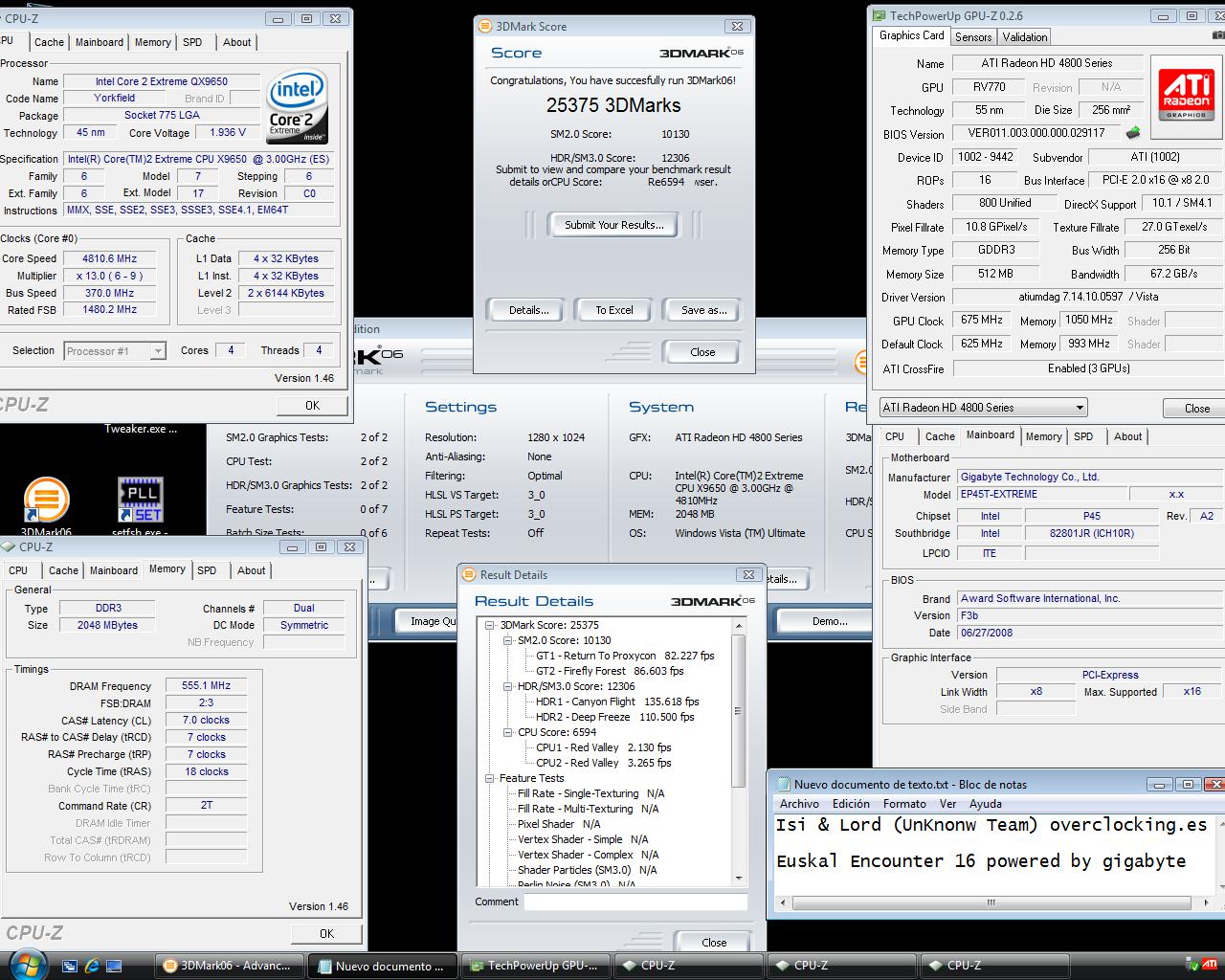The height and width of the screenshot is (980, 1225).
Task: Click the Notepad window title icon
Action: coord(783,784)
